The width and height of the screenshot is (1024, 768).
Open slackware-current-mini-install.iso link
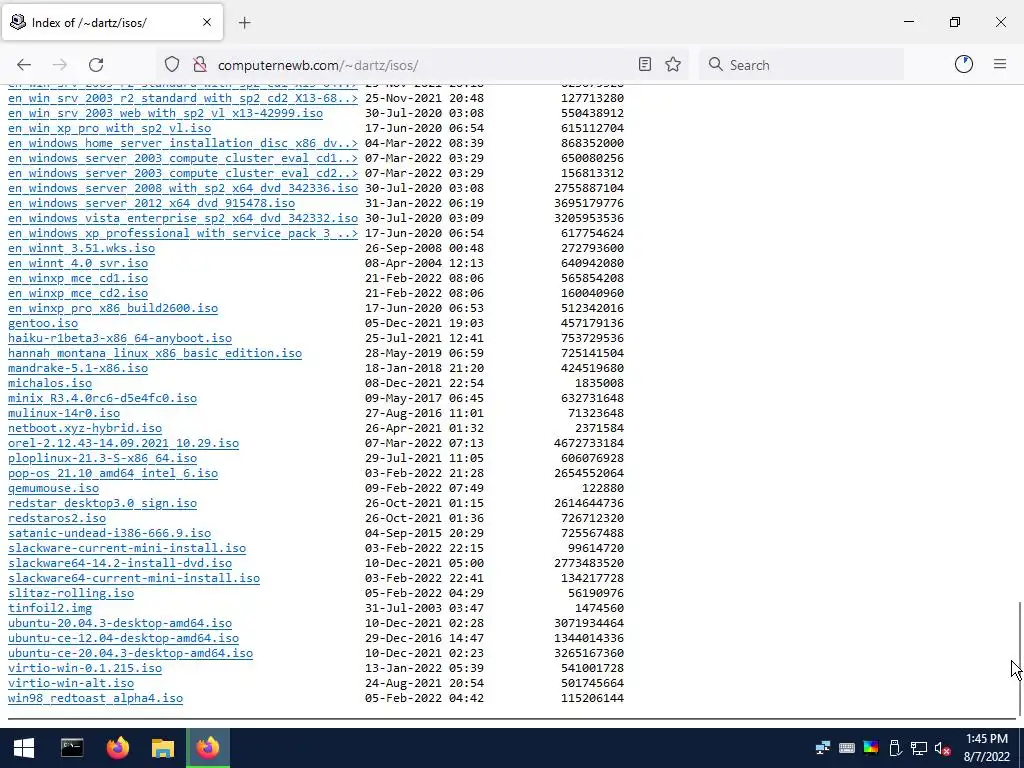coord(127,549)
